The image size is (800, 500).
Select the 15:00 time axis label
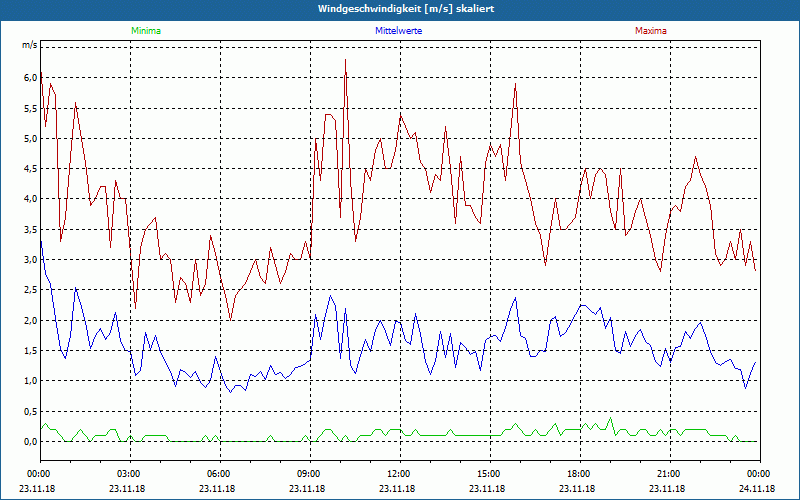point(488,474)
